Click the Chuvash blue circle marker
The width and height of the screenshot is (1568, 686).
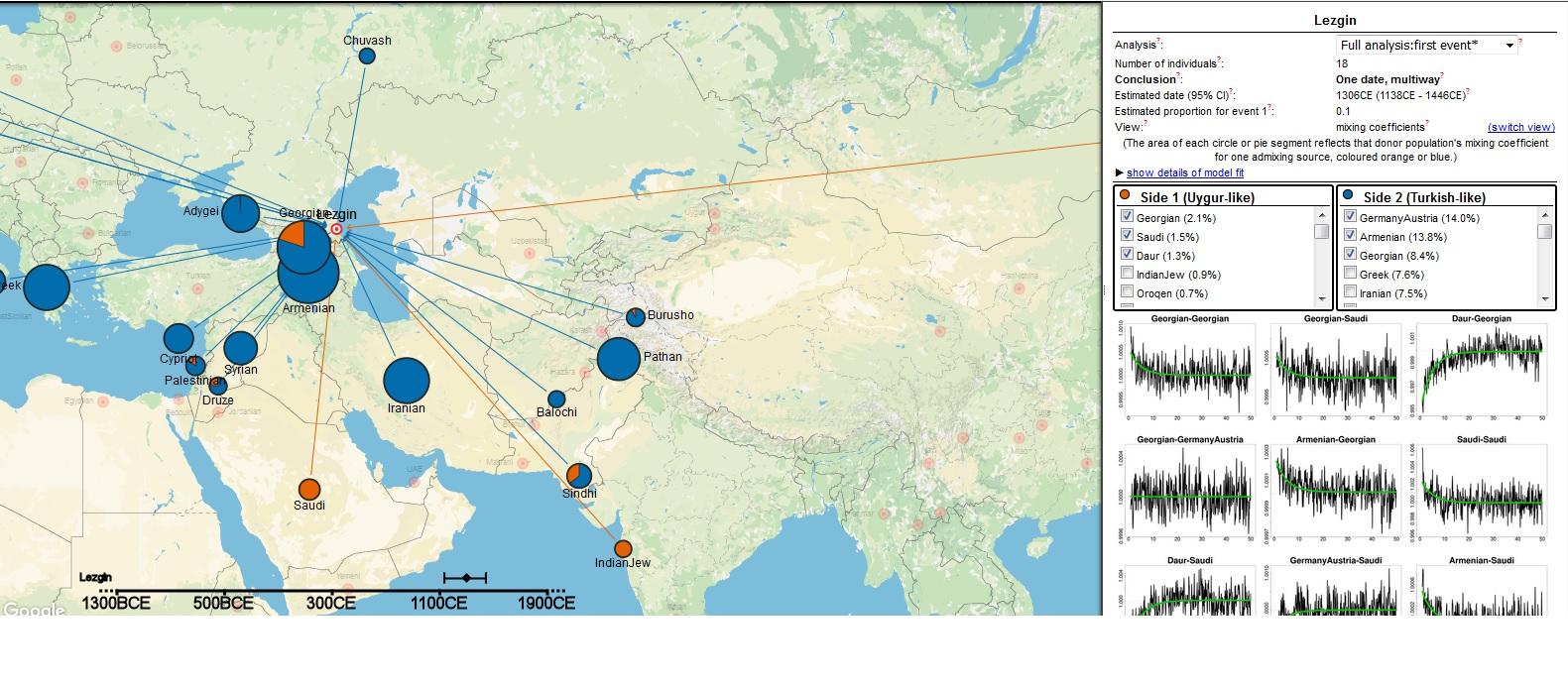coord(367,57)
